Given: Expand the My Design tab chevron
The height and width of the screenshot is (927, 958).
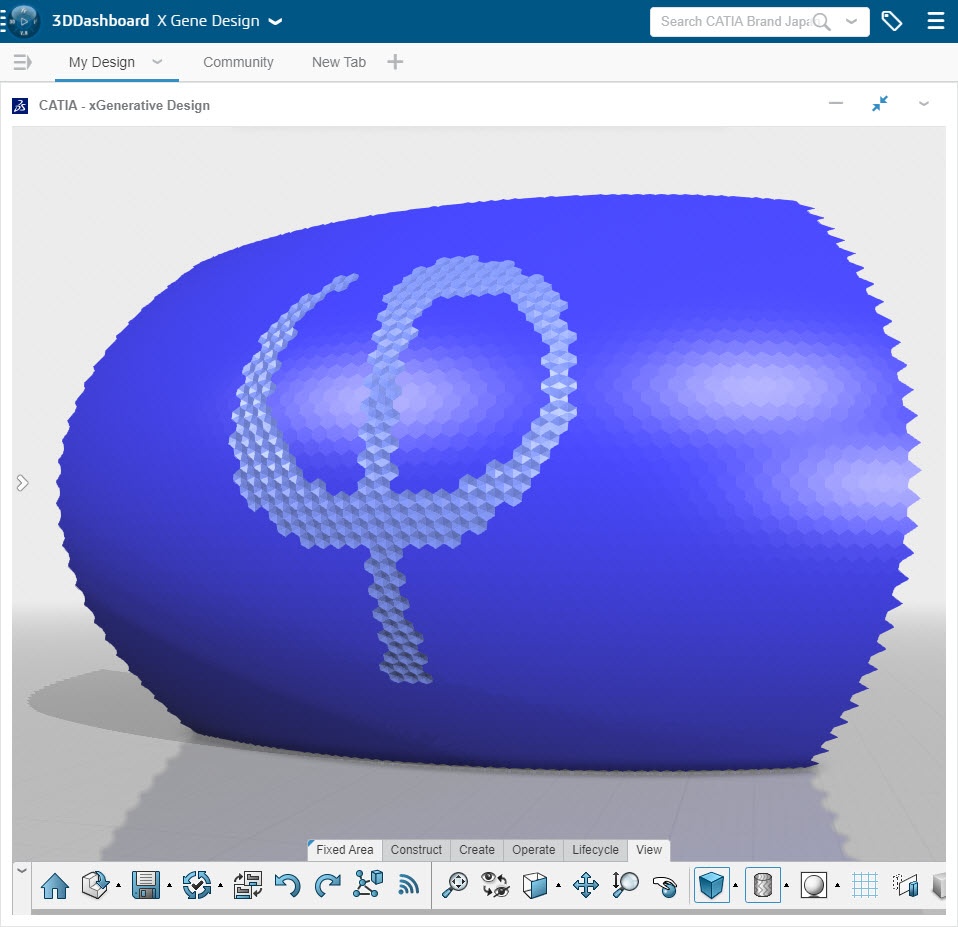Looking at the screenshot, I should 157,62.
